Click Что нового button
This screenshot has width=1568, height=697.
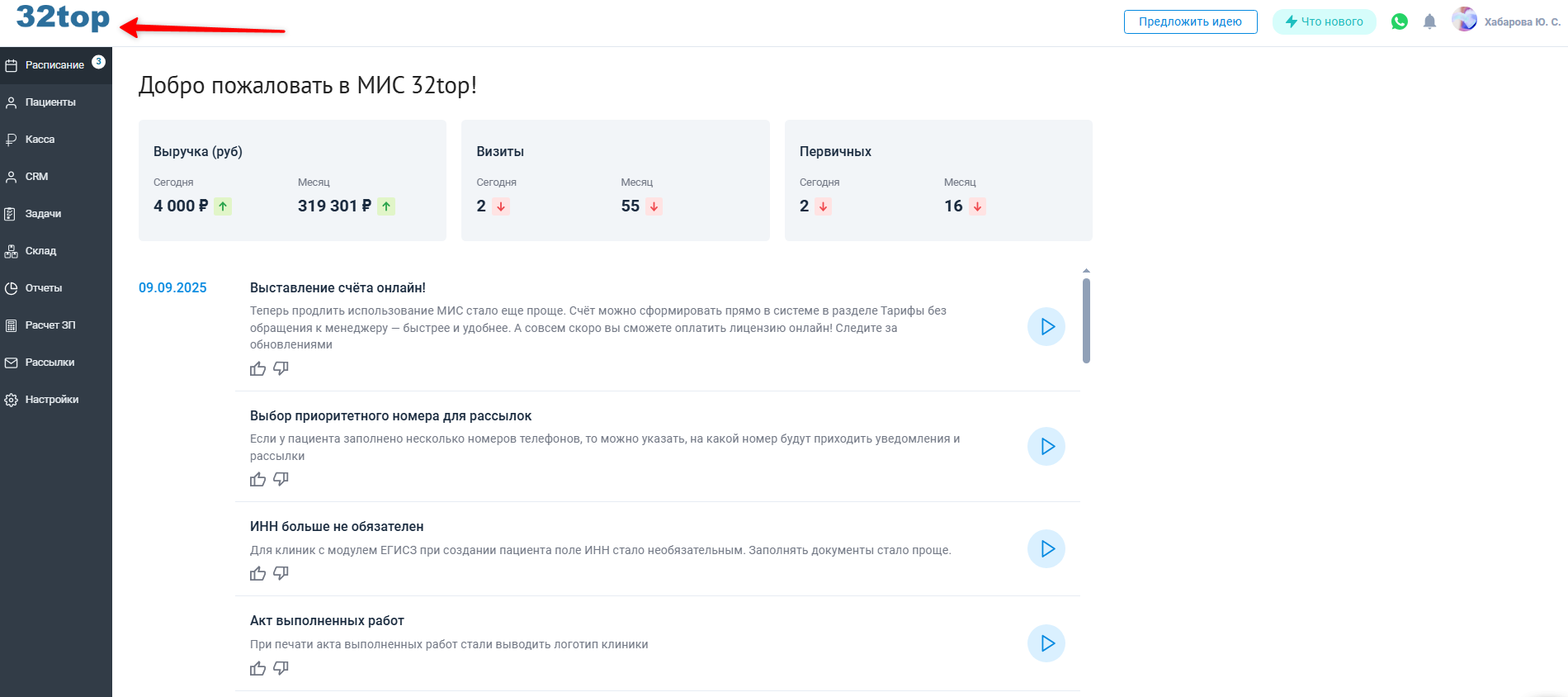coord(1324,21)
